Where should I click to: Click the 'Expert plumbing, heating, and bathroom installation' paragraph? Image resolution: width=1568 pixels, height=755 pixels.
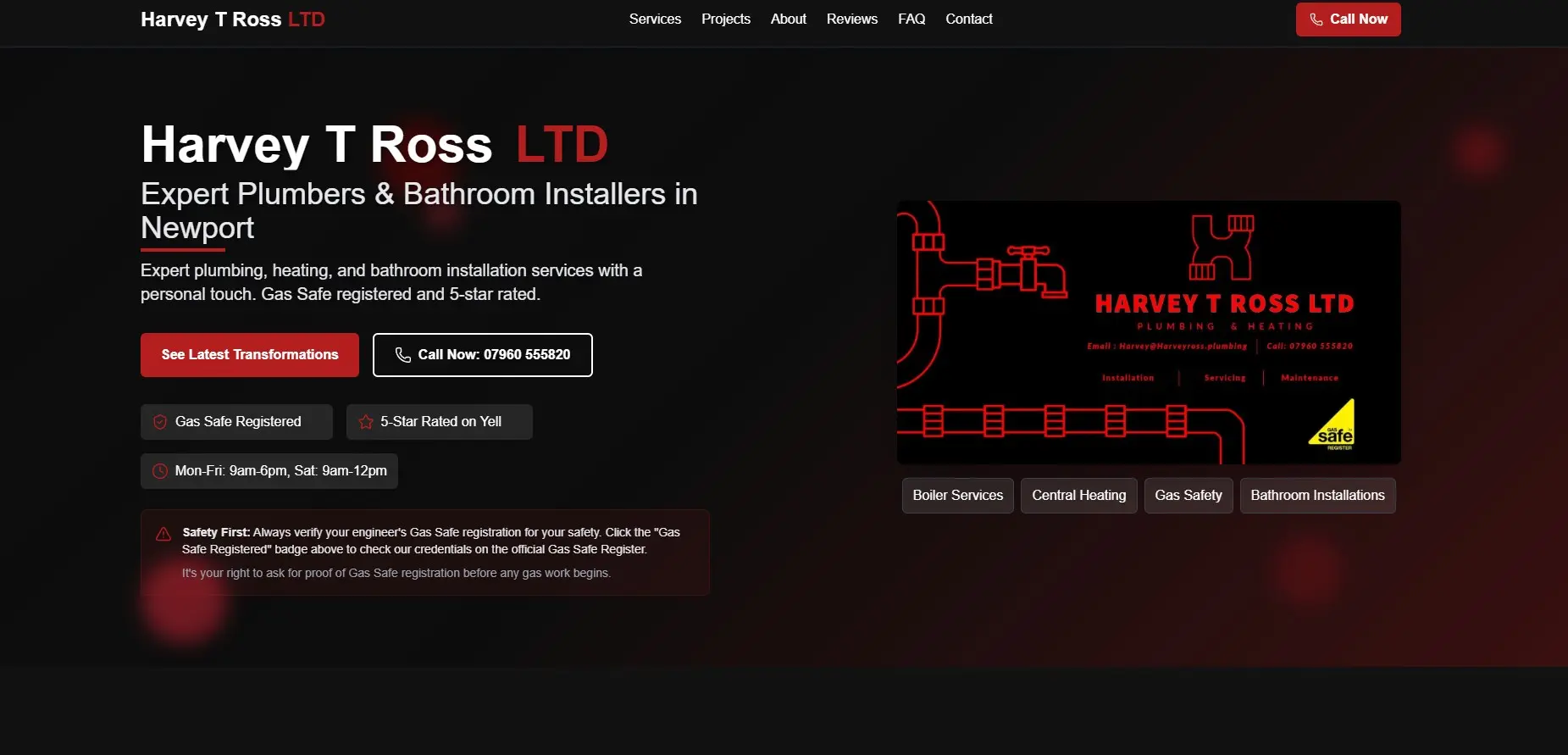[x=391, y=282]
